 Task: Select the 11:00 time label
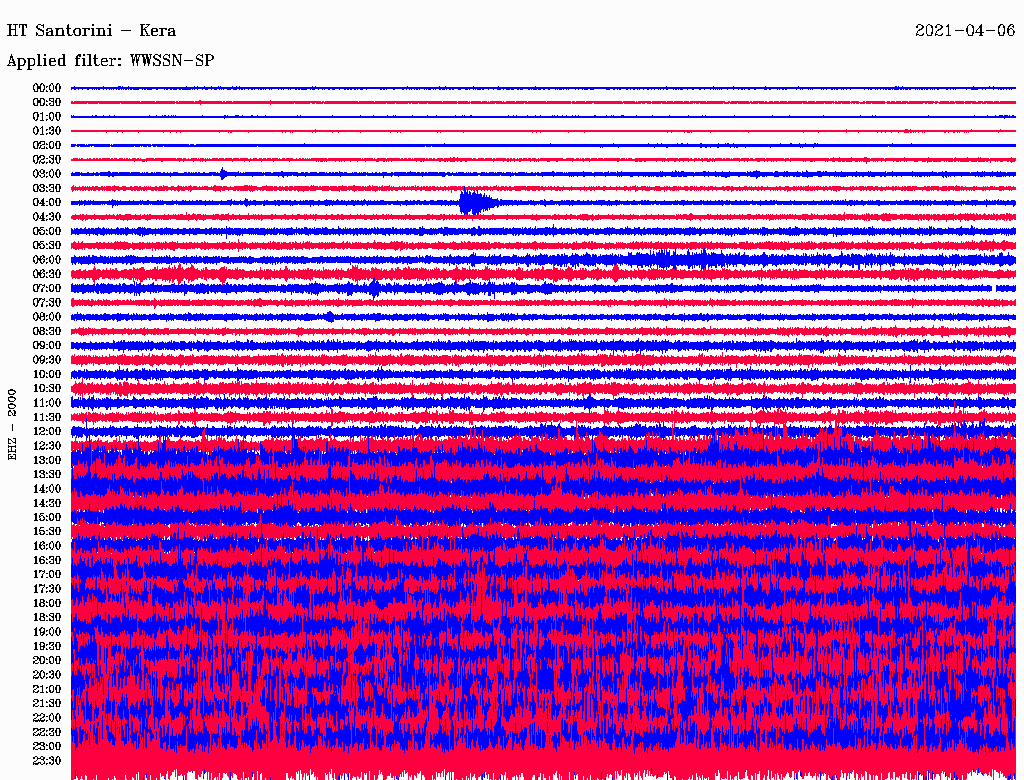pyautogui.click(x=47, y=403)
